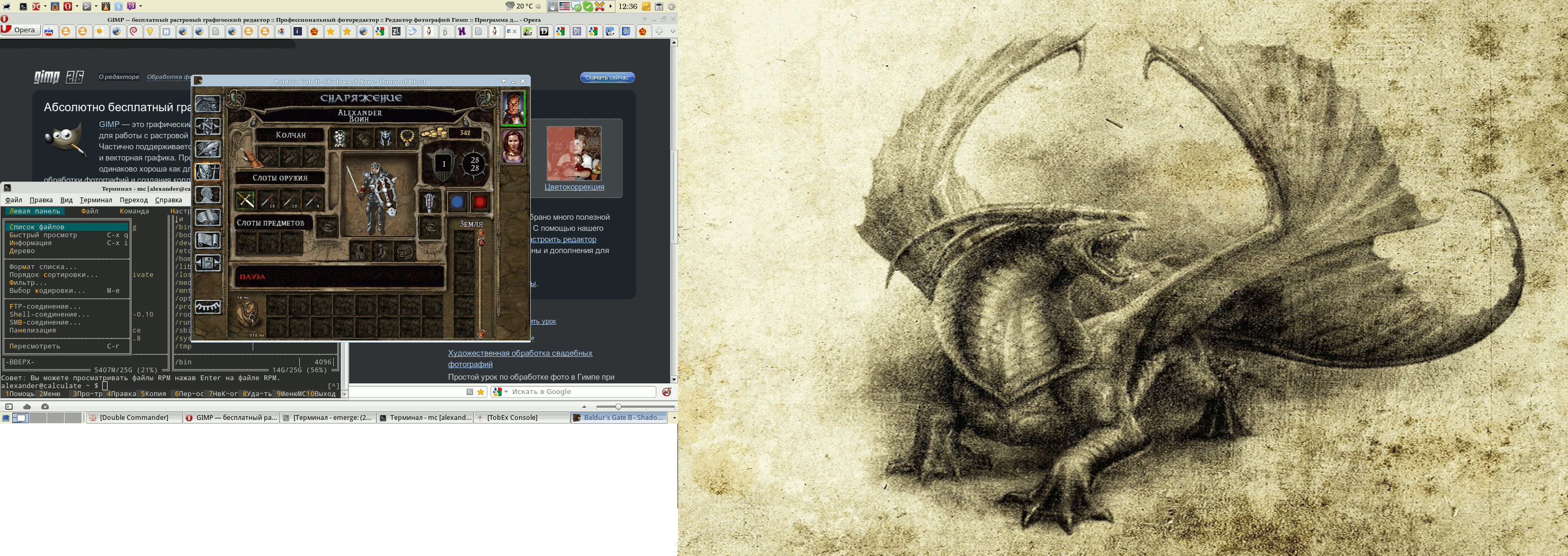Follow the 'Цветокоррекция' link
Screen dimensions: 1568x556
pyautogui.click(x=574, y=187)
